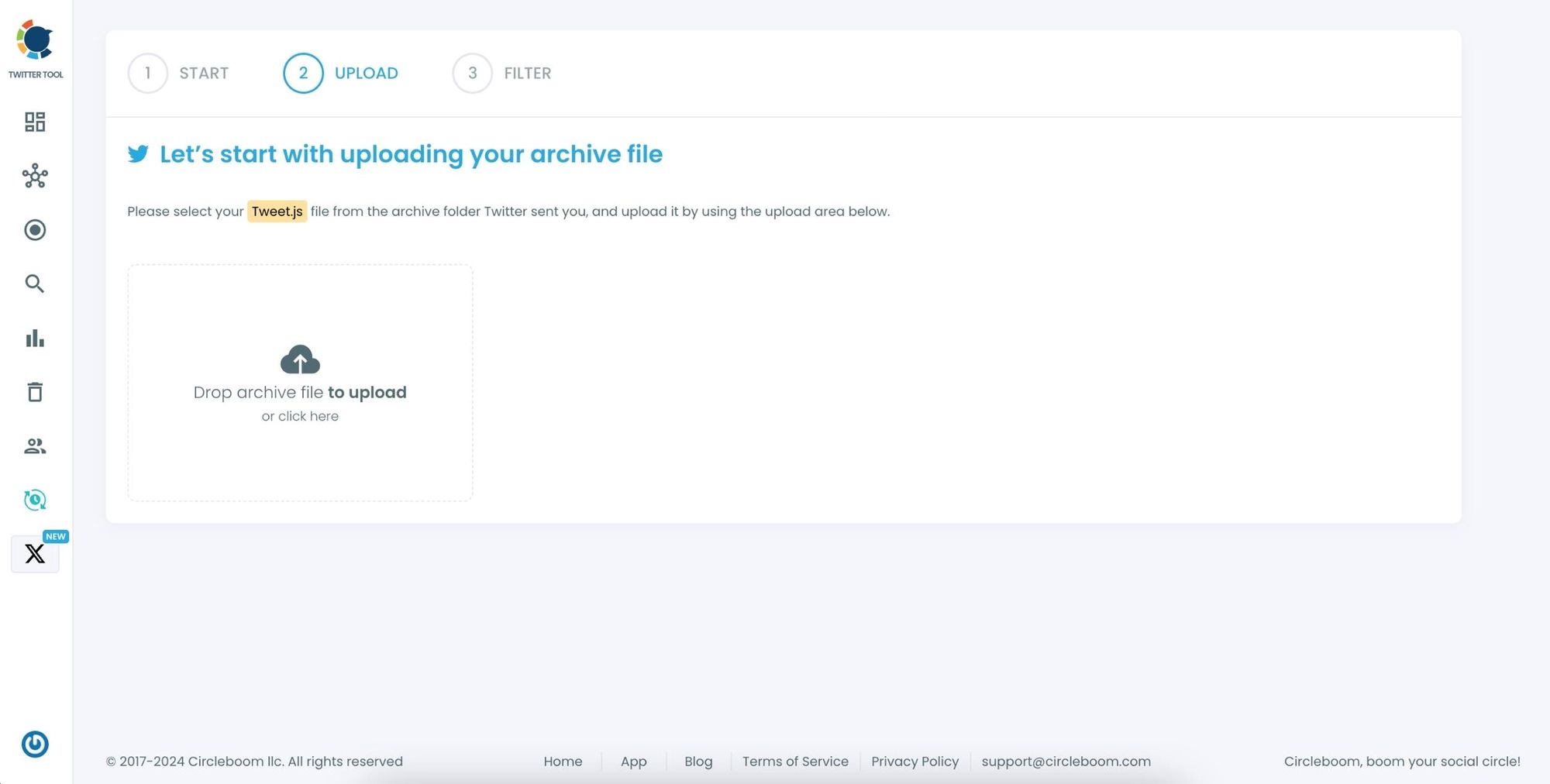The width and height of the screenshot is (1550, 784).
Task: Click the cloud upload arrow icon
Action: click(x=300, y=359)
